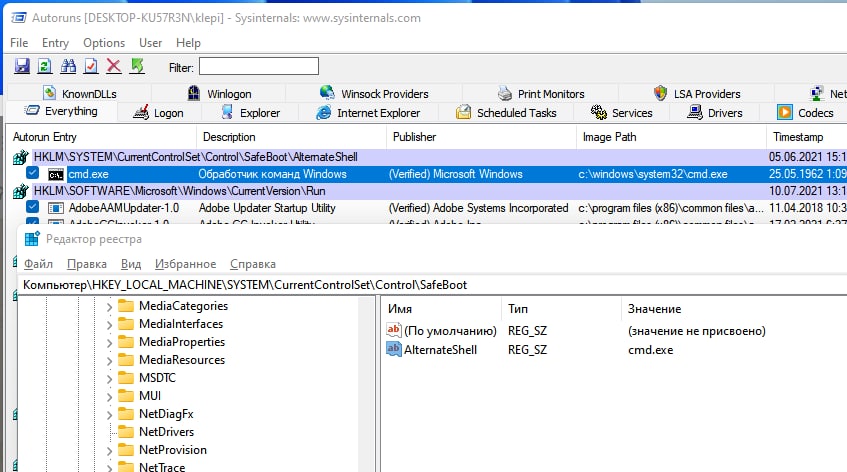Switch to the Scheduled Tasks tab
Screen dimensions: 847x472
click(506, 113)
